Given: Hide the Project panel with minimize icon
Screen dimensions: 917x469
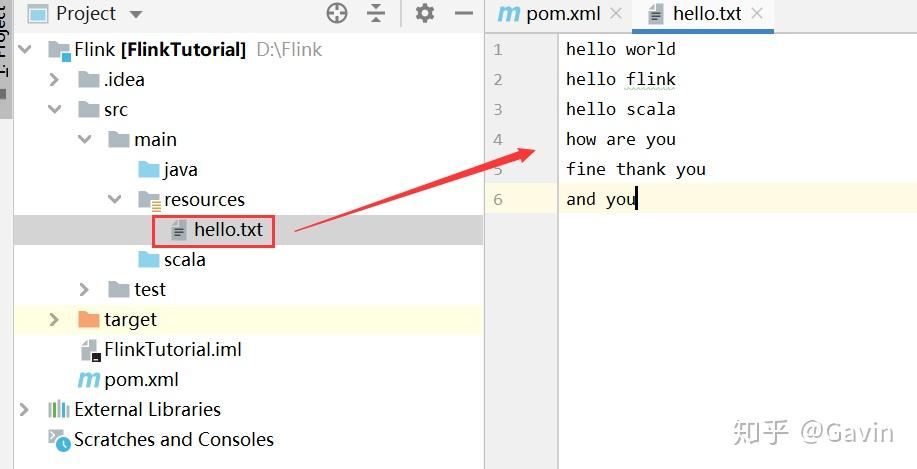Looking at the screenshot, I should [463, 13].
